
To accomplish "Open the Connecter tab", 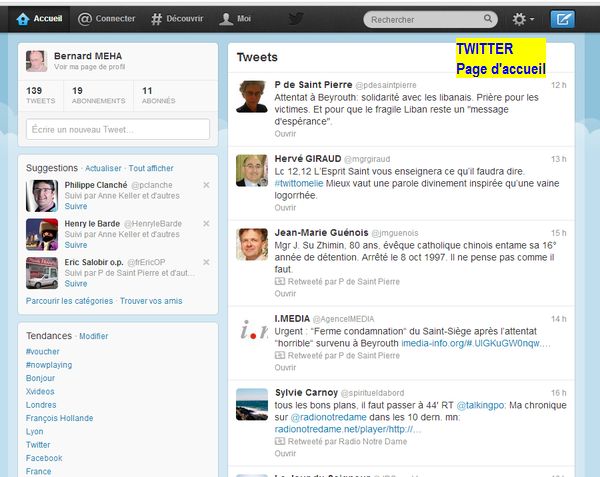I will click(x=106, y=18).
